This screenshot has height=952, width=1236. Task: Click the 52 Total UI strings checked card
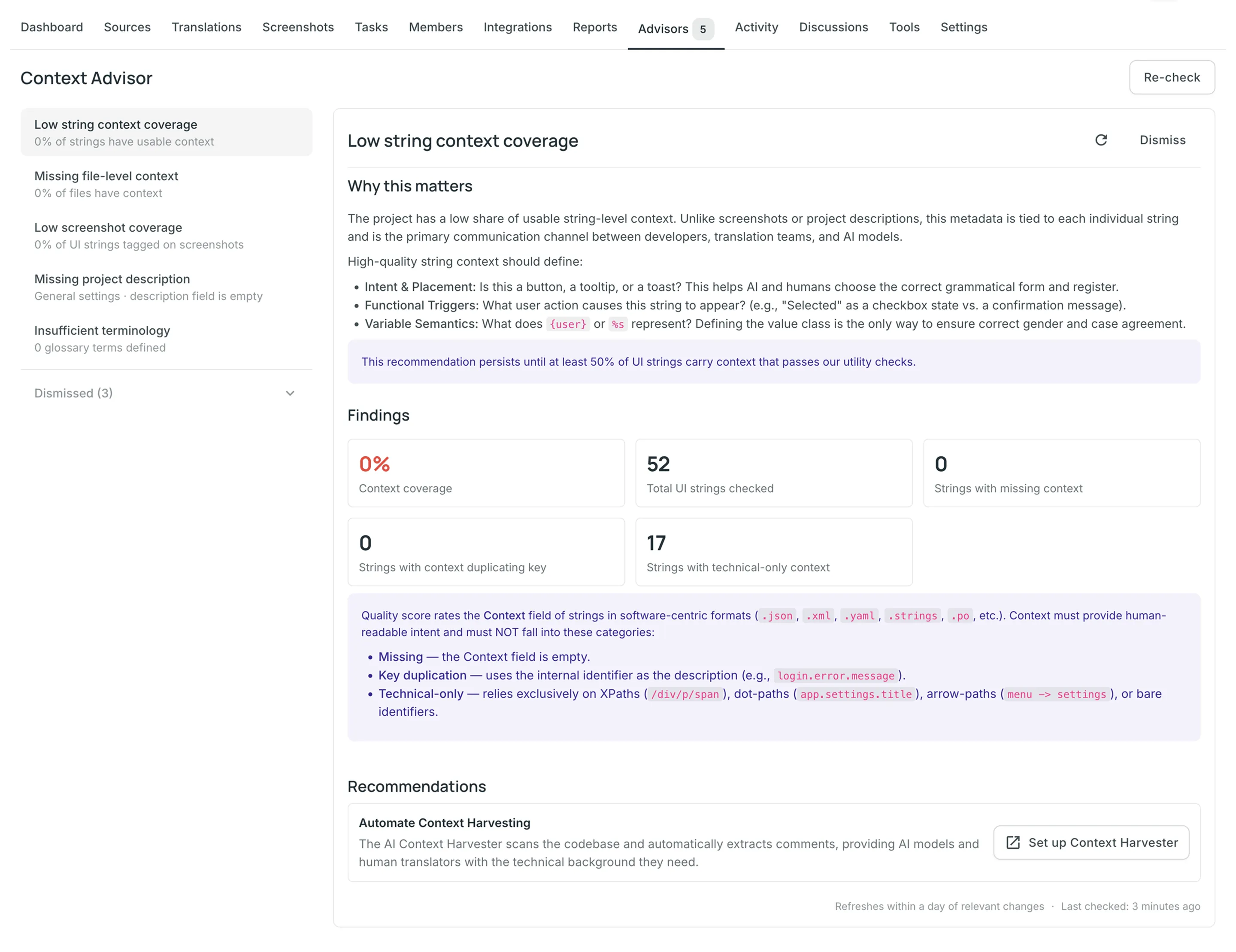click(x=774, y=473)
